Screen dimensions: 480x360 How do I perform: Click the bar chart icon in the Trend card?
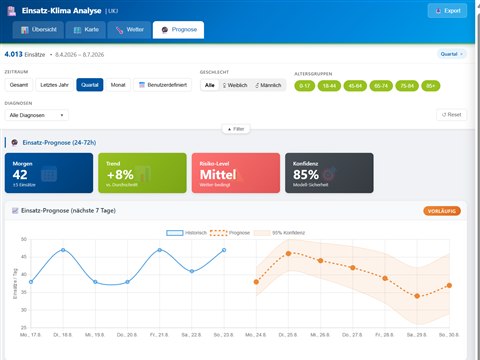[x=143, y=174]
